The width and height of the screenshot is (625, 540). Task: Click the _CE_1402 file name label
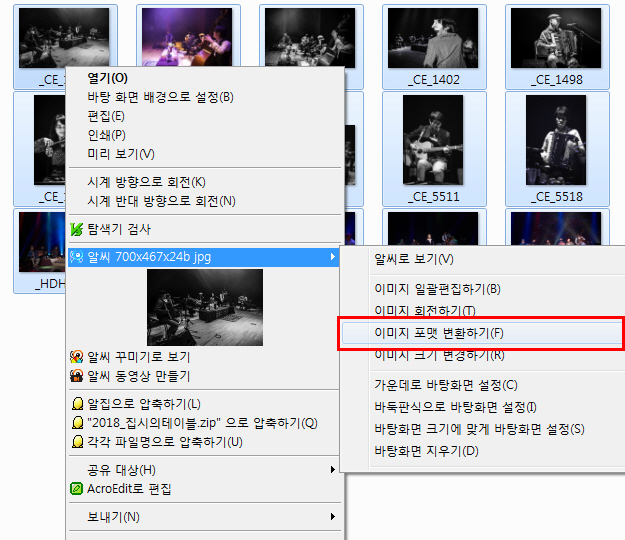point(434,80)
